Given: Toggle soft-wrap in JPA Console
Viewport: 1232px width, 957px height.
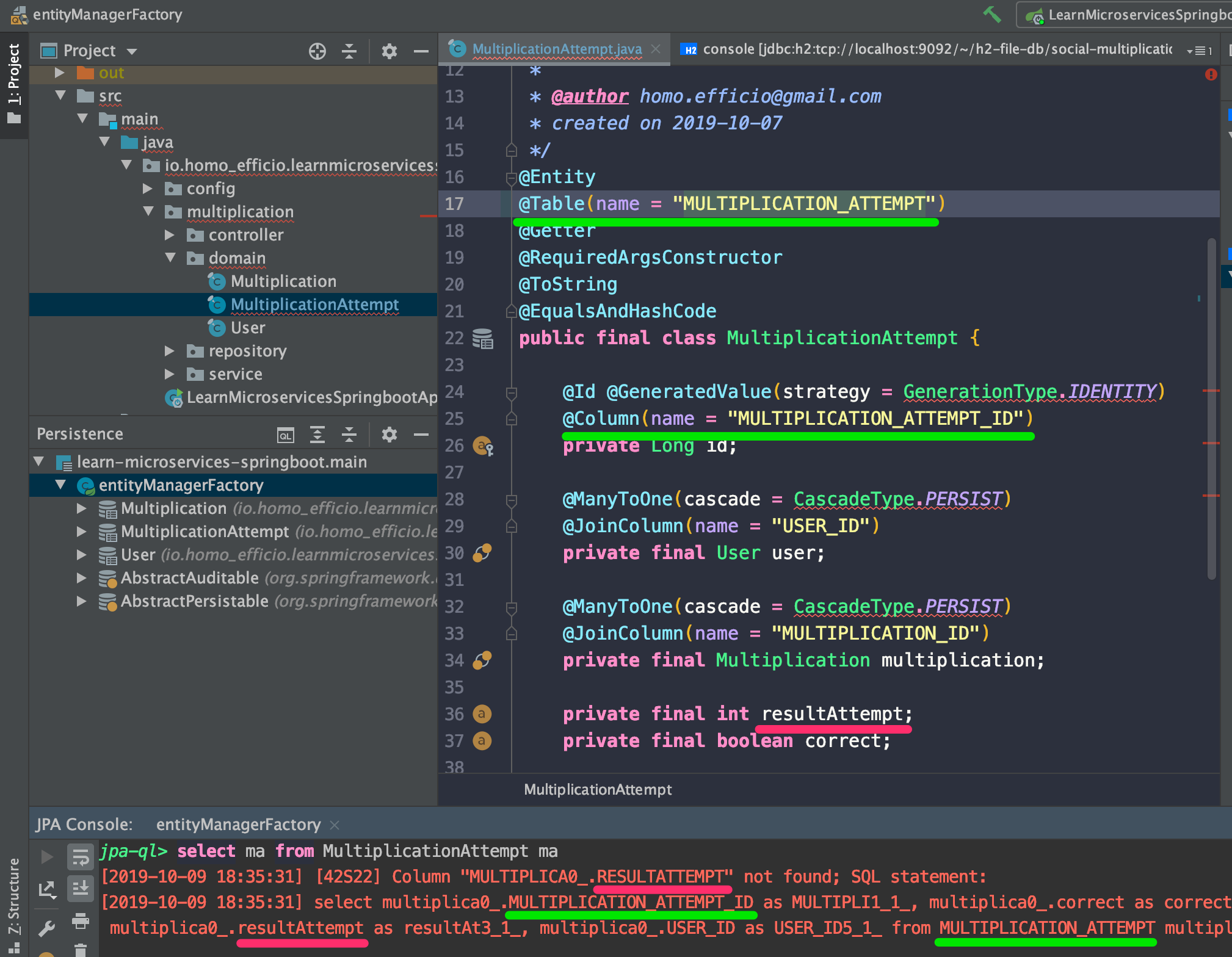Looking at the screenshot, I should pyautogui.click(x=80, y=857).
